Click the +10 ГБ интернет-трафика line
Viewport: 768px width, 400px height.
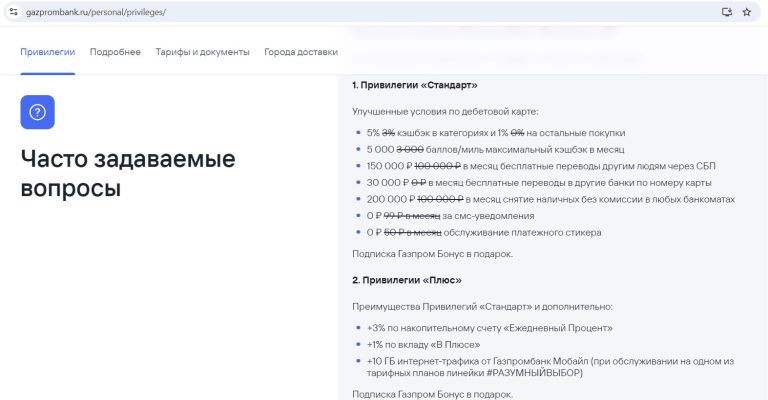point(550,361)
